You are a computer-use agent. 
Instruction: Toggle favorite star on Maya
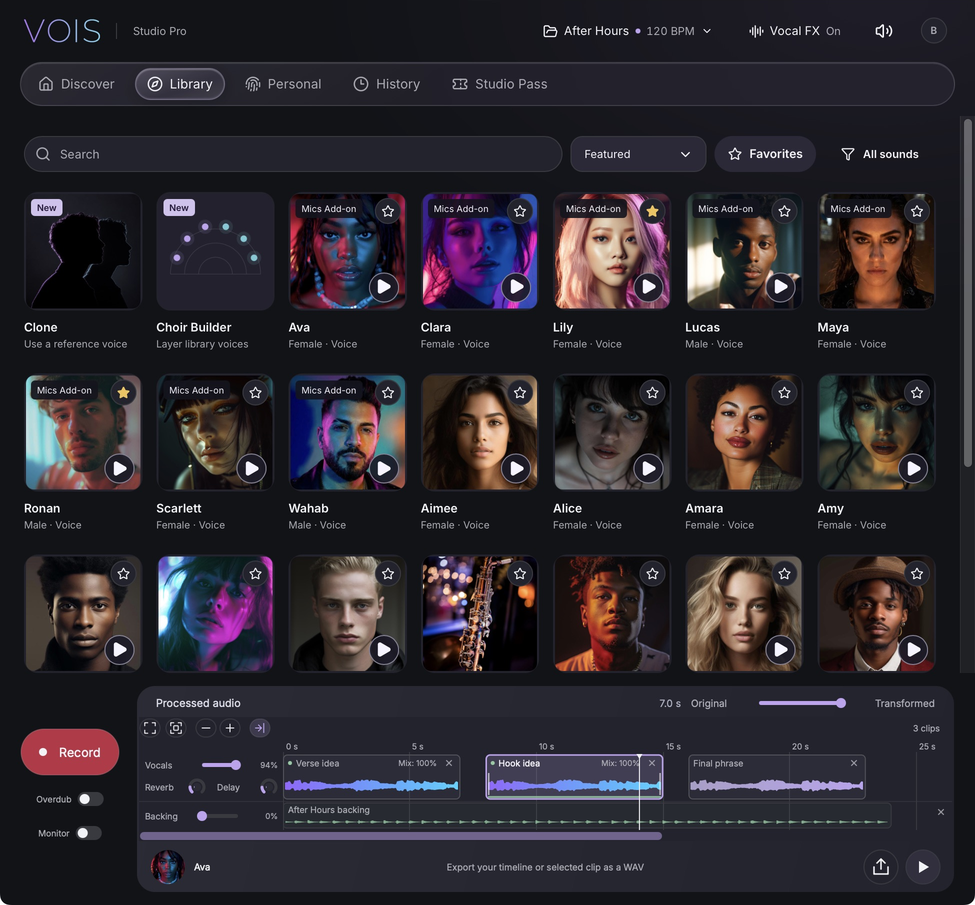click(x=917, y=211)
